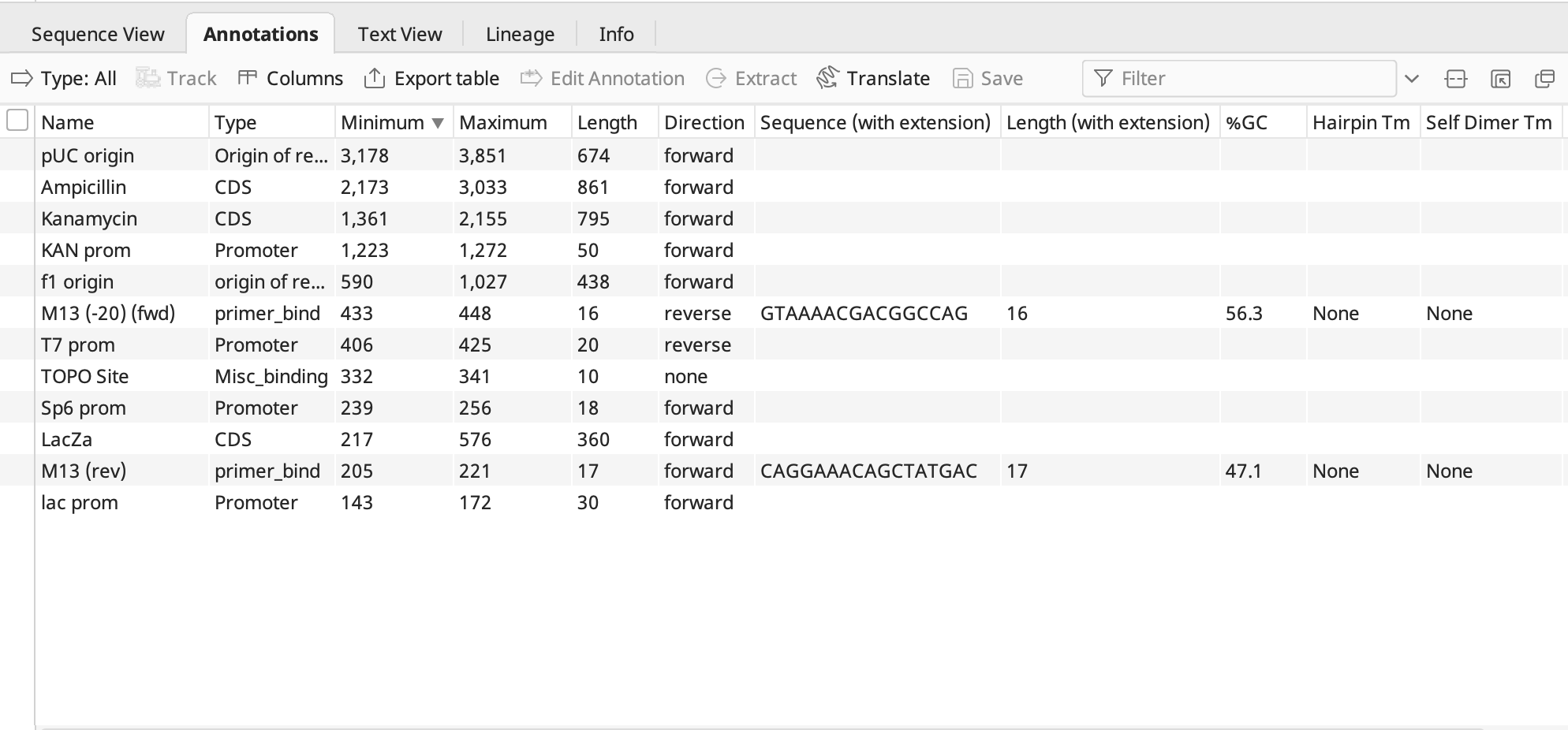Open the Columns chooser
The height and width of the screenshot is (730, 1568).
coord(290,79)
